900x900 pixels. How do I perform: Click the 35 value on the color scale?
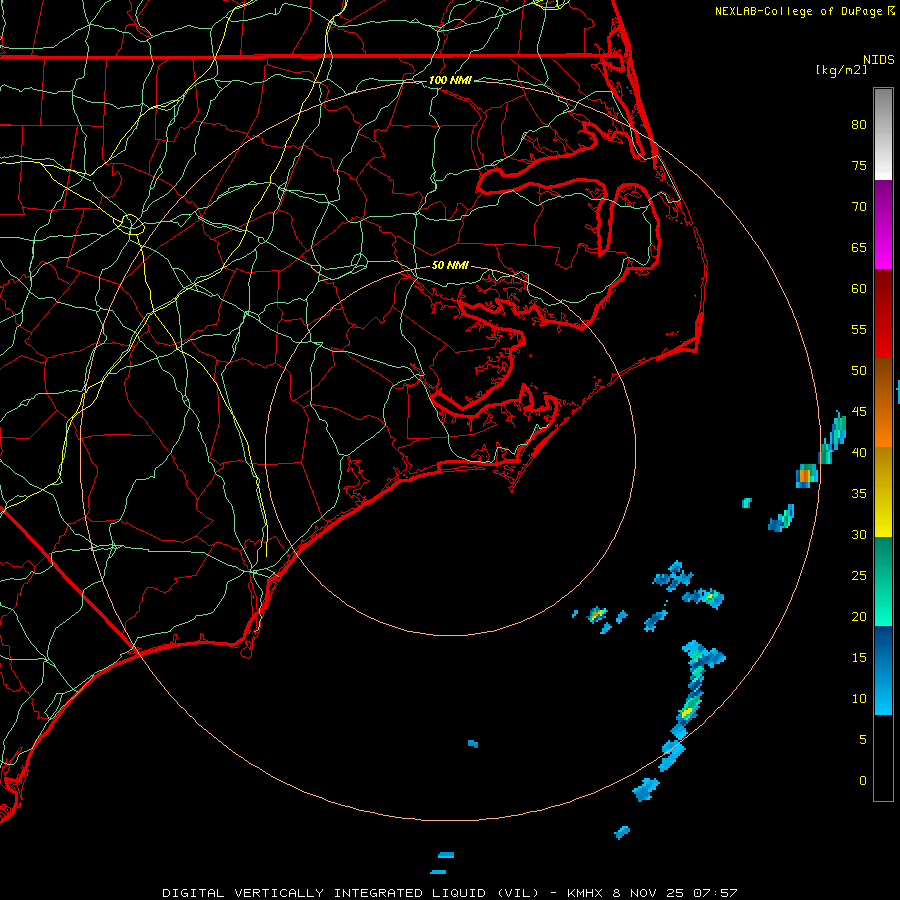[859, 494]
